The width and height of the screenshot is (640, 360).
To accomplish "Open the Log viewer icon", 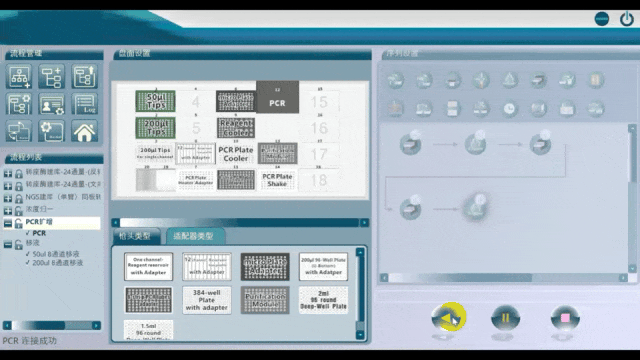I will coord(84,104).
